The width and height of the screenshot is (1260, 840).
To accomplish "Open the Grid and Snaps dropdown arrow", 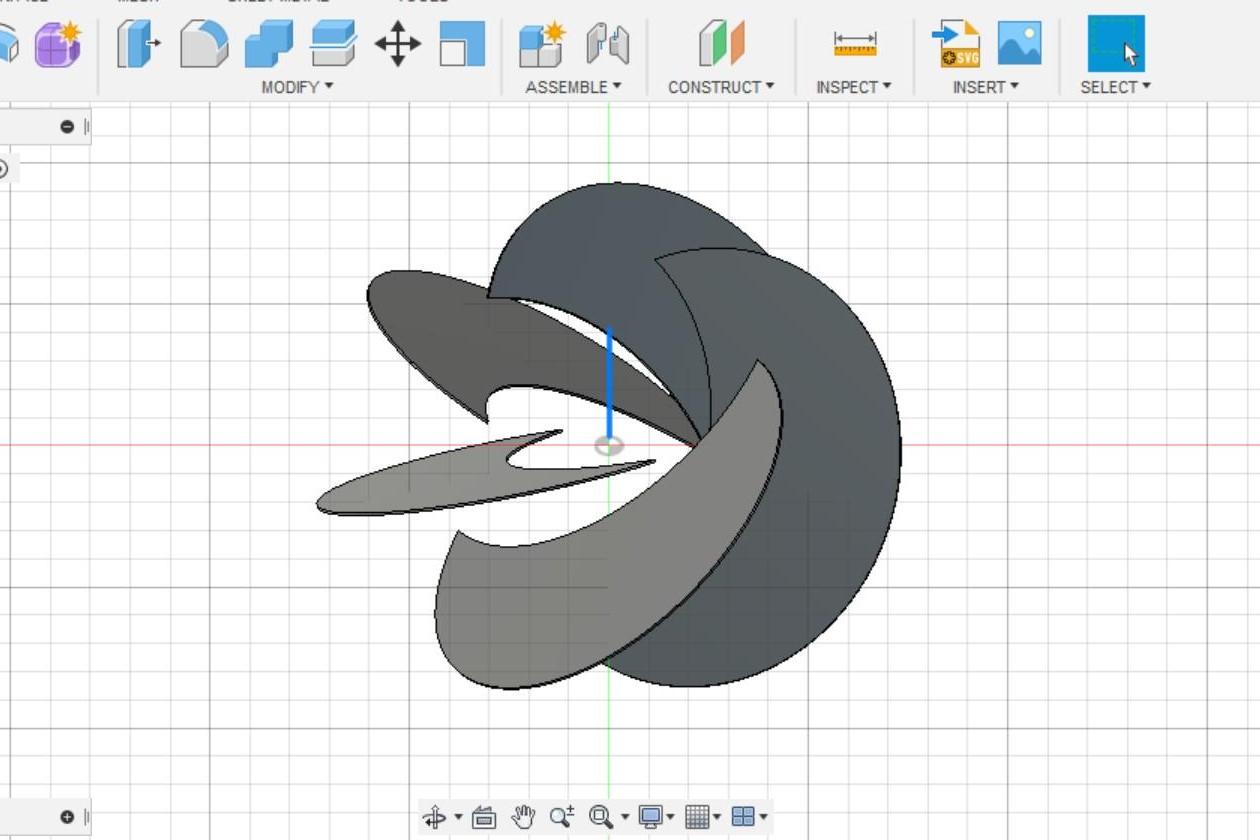I will [x=715, y=817].
